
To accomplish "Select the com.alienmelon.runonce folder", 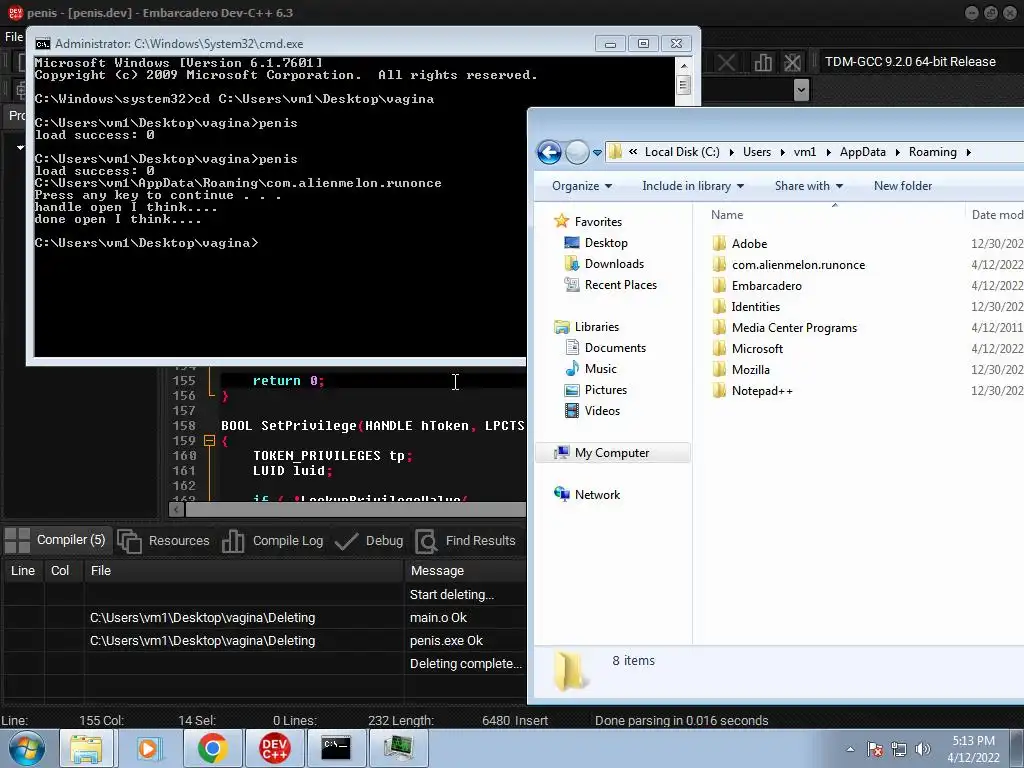I will (x=798, y=264).
